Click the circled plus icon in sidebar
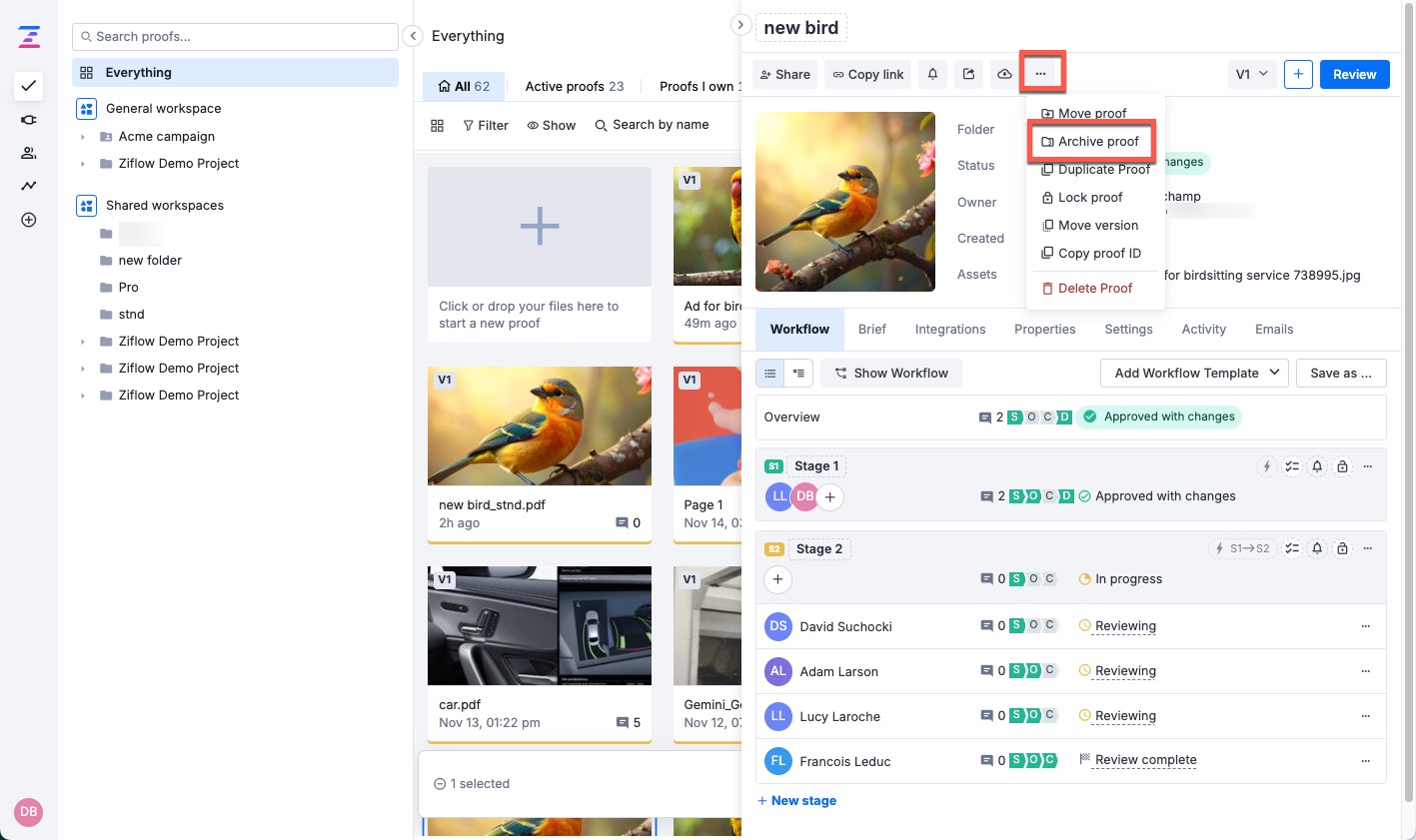 click(x=28, y=219)
